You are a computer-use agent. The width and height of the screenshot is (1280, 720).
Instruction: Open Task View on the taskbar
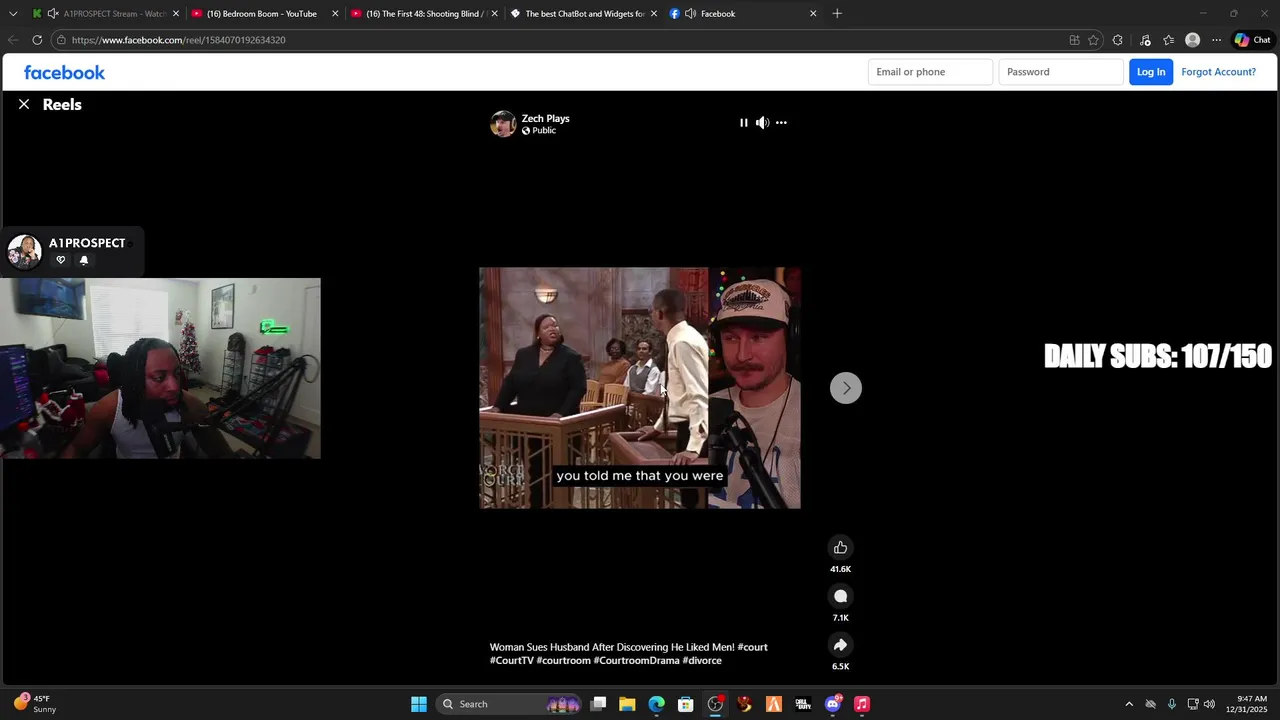point(598,704)
